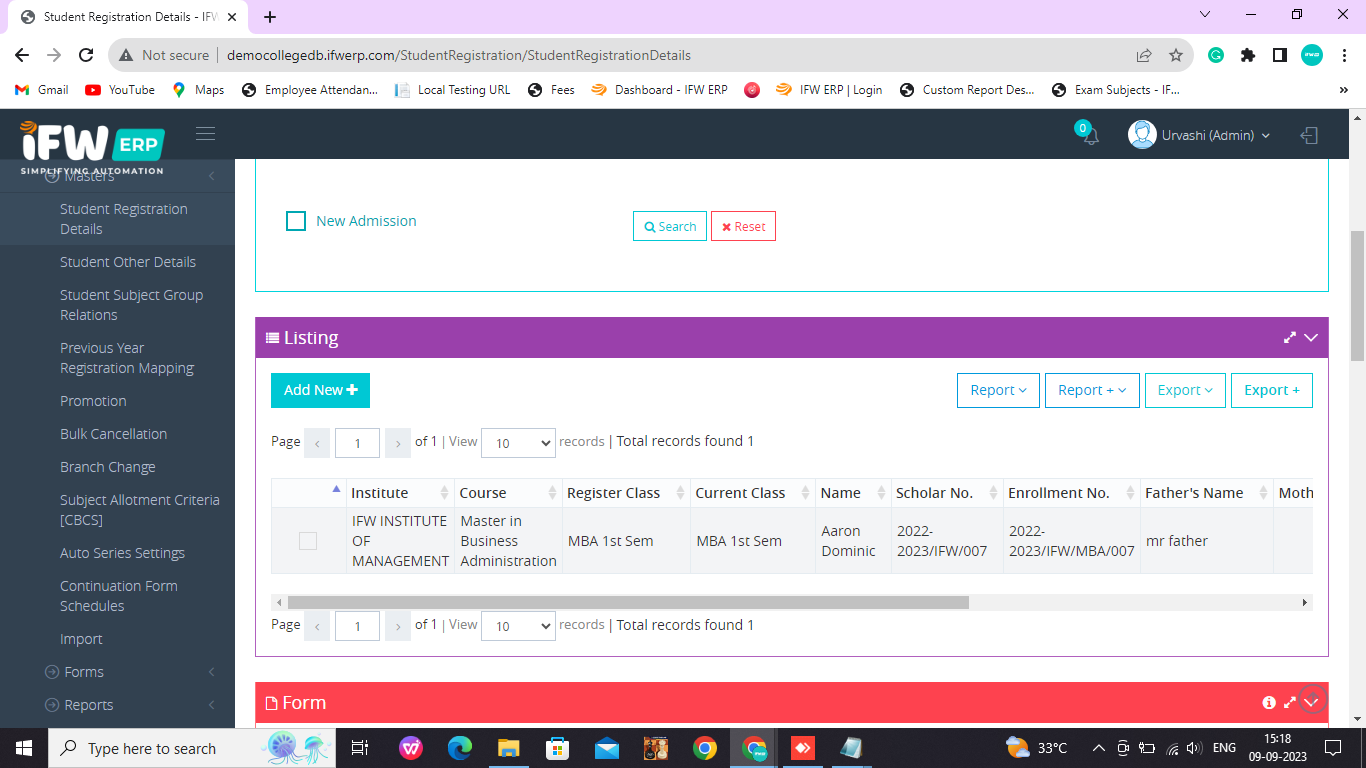
Task: Open Chrome three-dot menu
Action: click(1344, 55)
